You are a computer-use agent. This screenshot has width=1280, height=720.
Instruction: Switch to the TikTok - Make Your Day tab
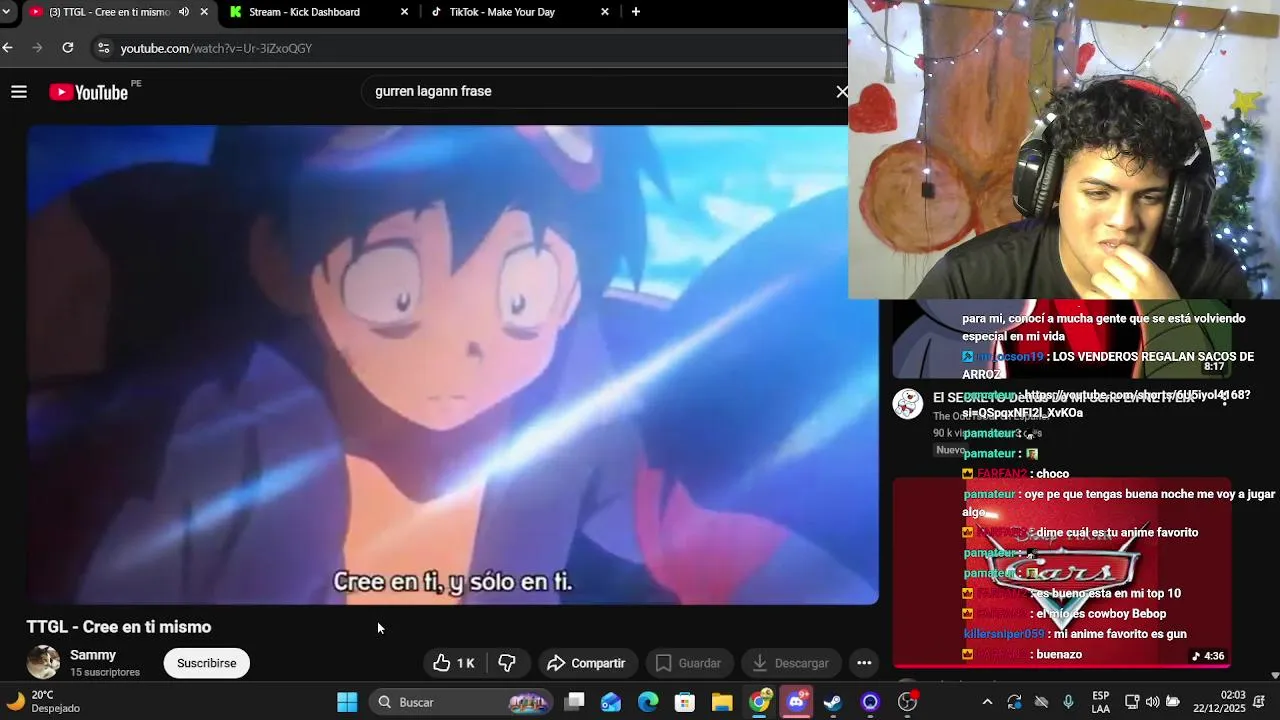502,12
